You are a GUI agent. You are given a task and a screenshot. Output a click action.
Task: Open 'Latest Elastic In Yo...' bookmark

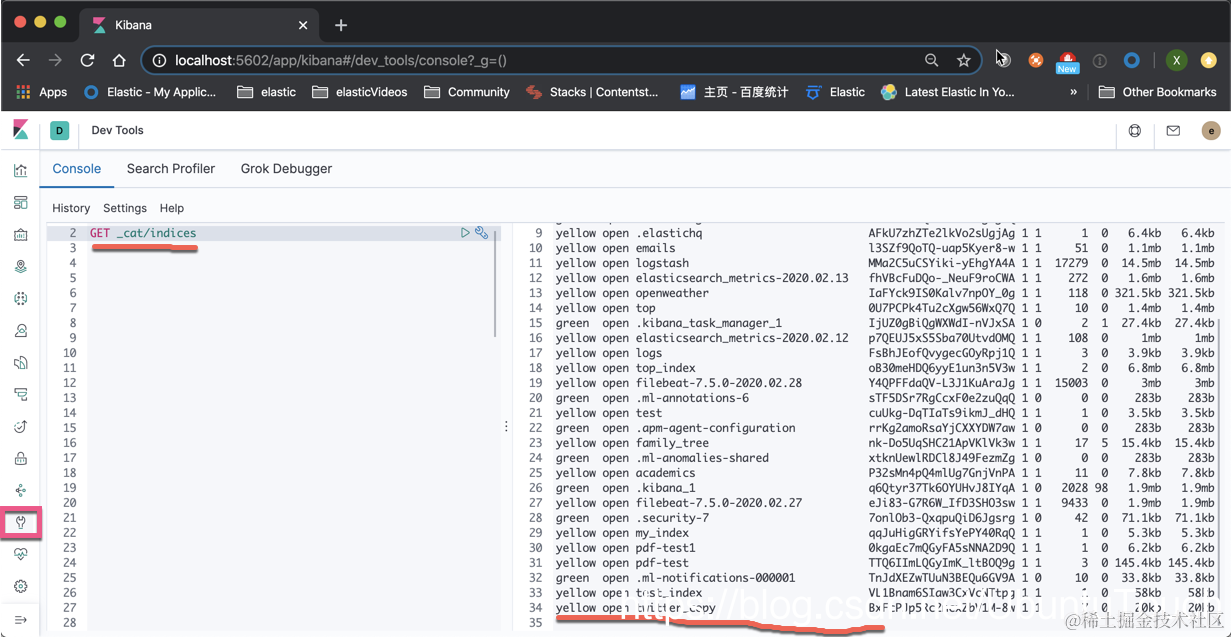948,92
